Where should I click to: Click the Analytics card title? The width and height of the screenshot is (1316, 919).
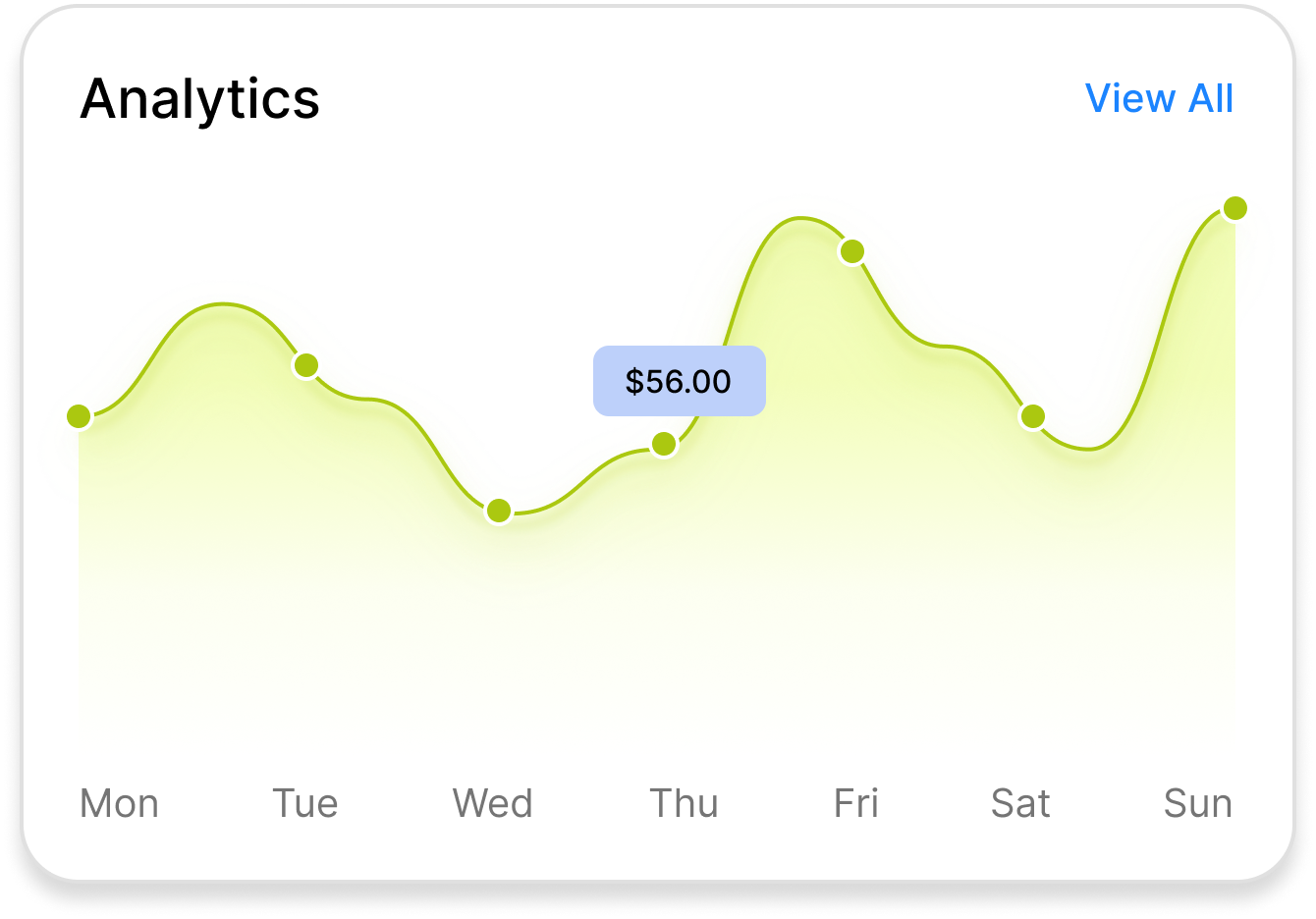[200, 99]
